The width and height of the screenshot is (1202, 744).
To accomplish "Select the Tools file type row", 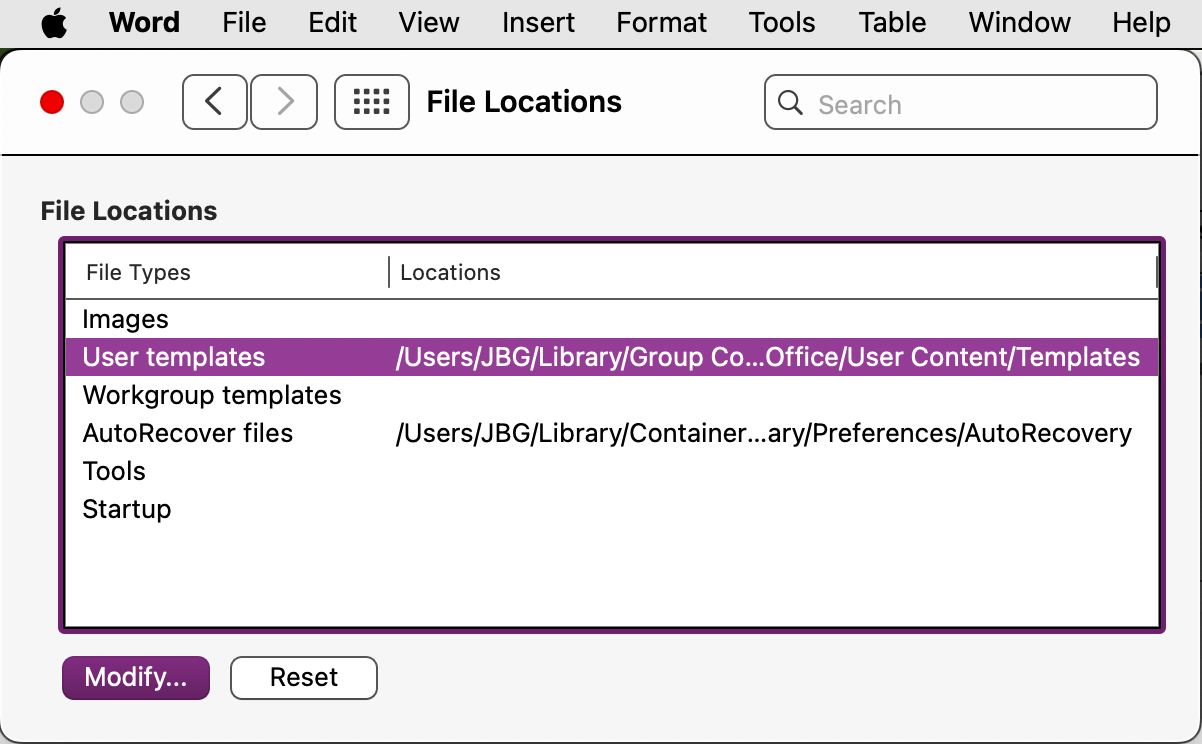I will [612, 471].
